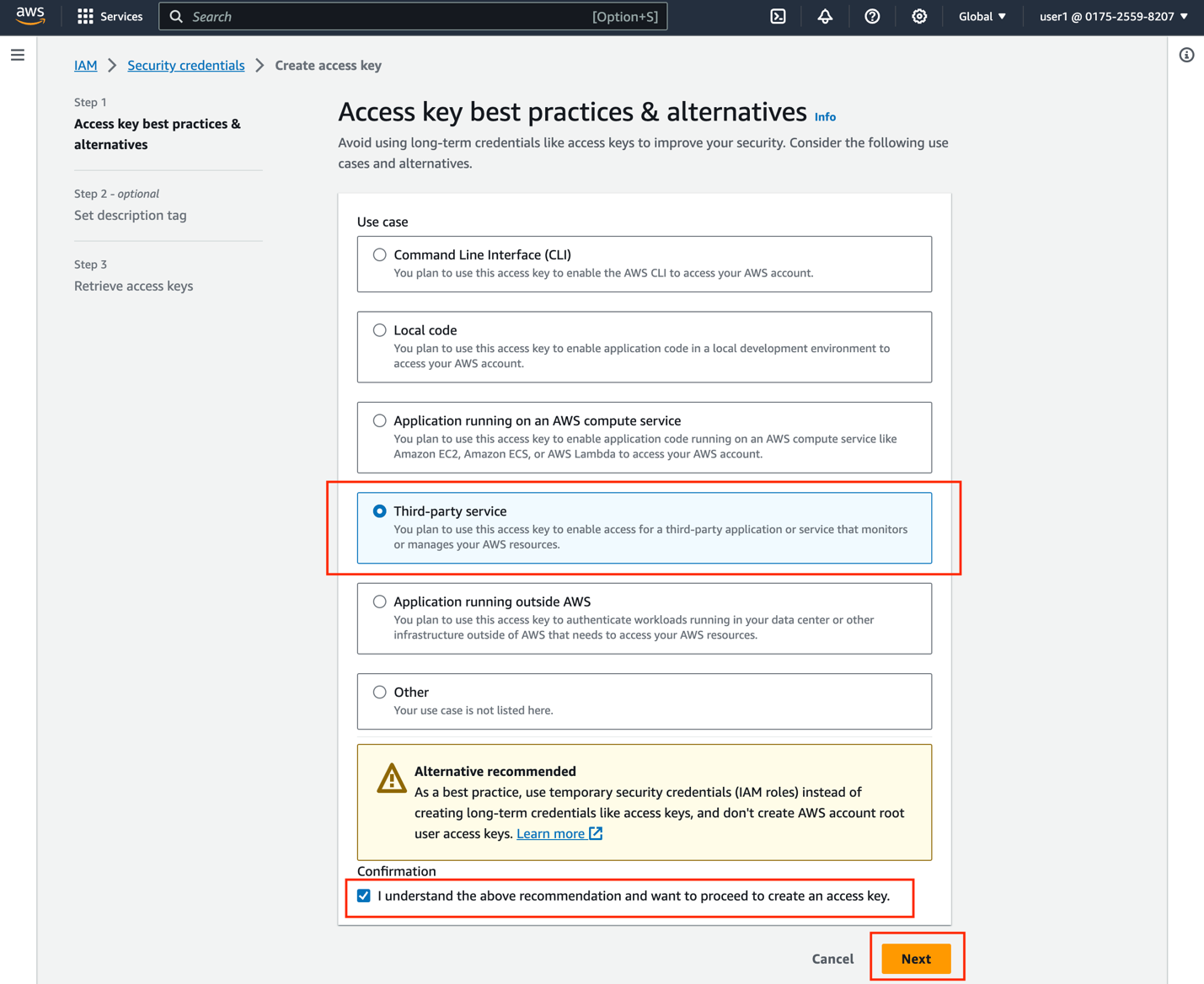Select the Command Line Interface use case
Screen dimensions: 1204x984
click(x=380, y=254)
